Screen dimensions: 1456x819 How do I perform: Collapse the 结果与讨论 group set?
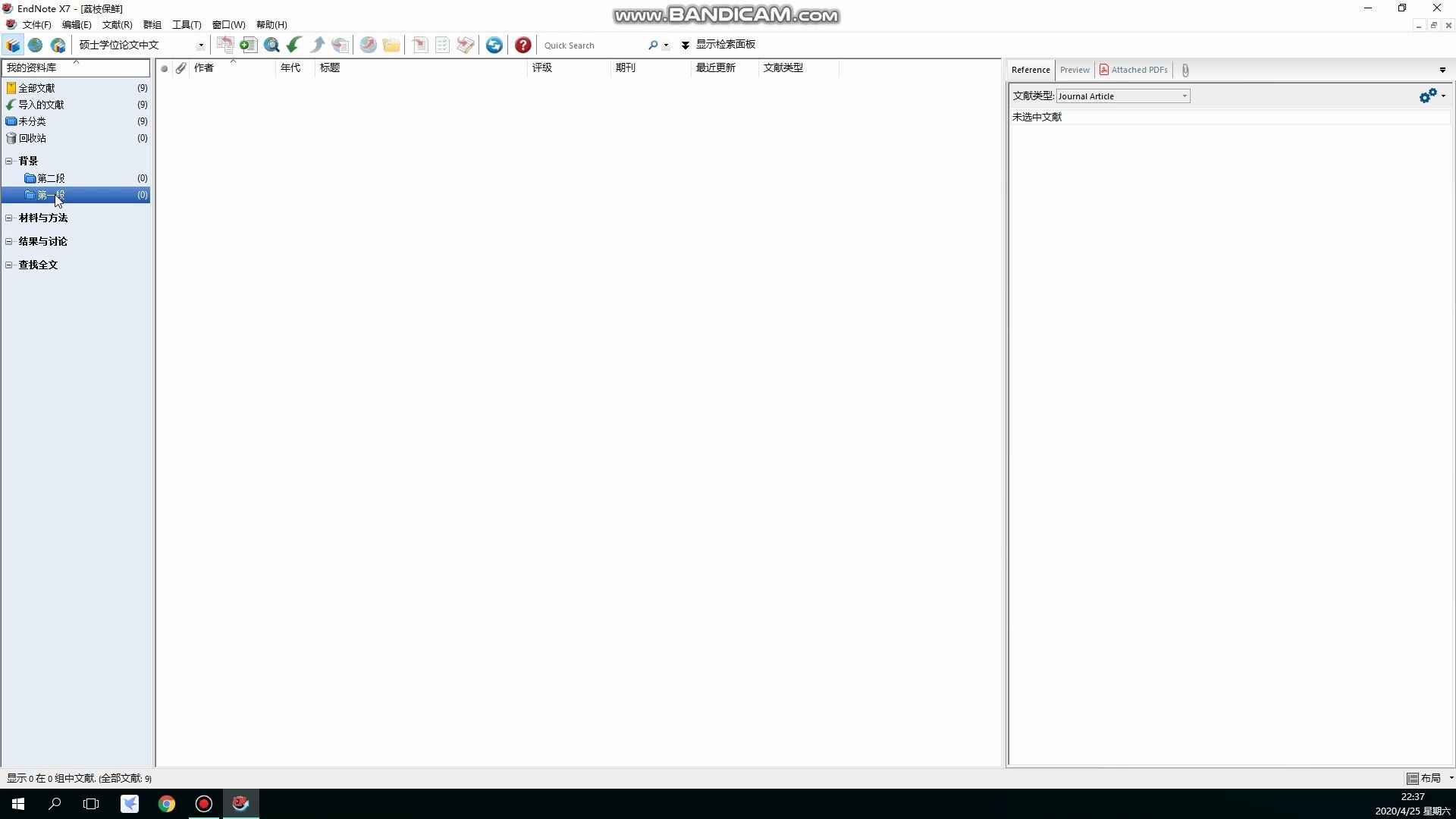click(x=9, y=241)
